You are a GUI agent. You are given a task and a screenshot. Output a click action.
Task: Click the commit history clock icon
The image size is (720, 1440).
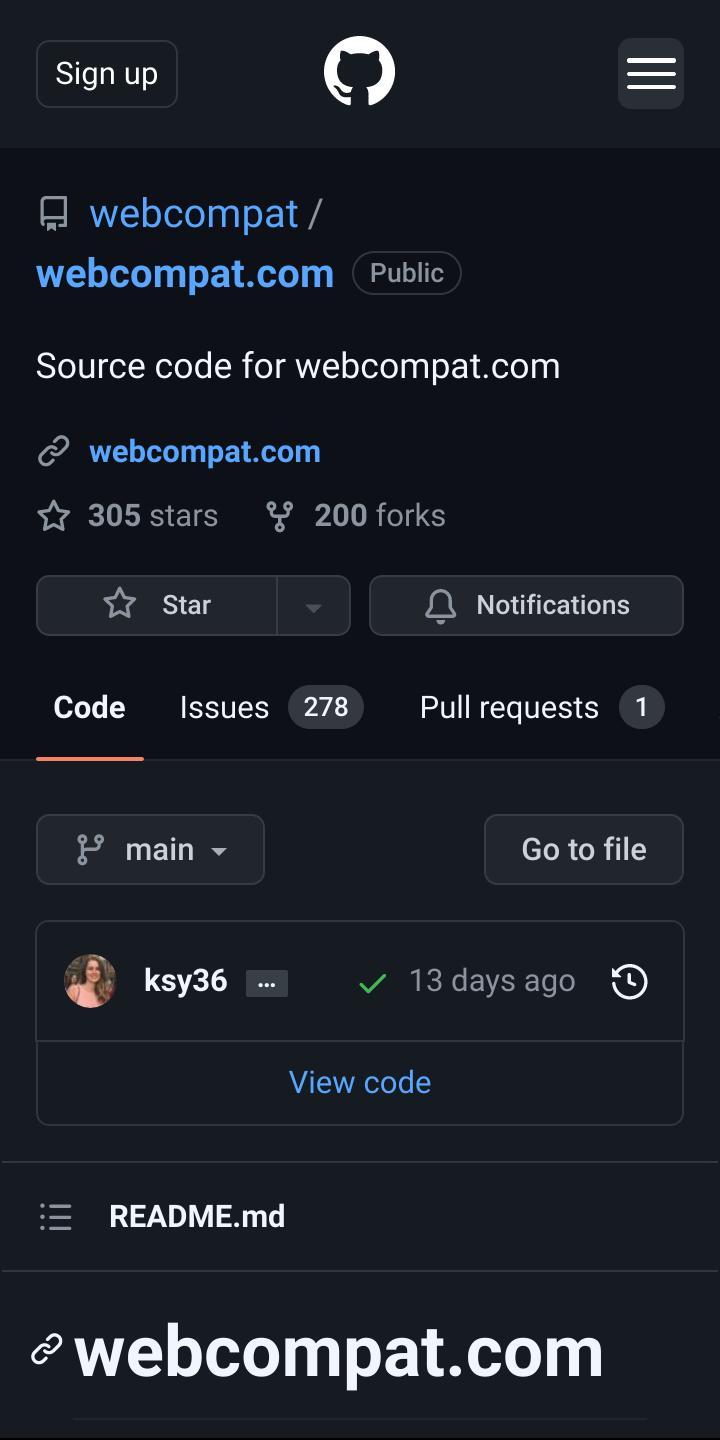[629, 982]
